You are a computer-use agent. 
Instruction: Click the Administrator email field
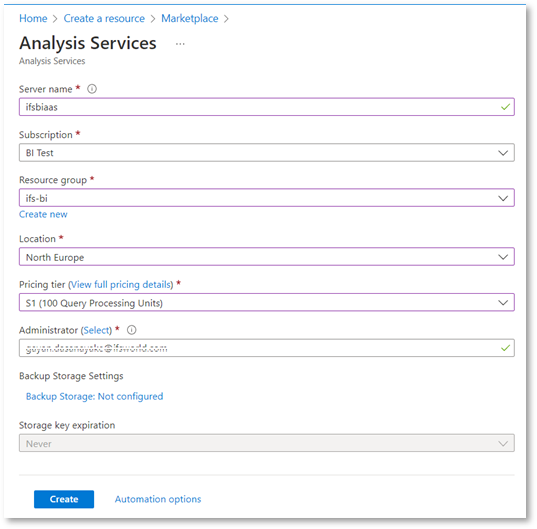[x=266, y=348]
